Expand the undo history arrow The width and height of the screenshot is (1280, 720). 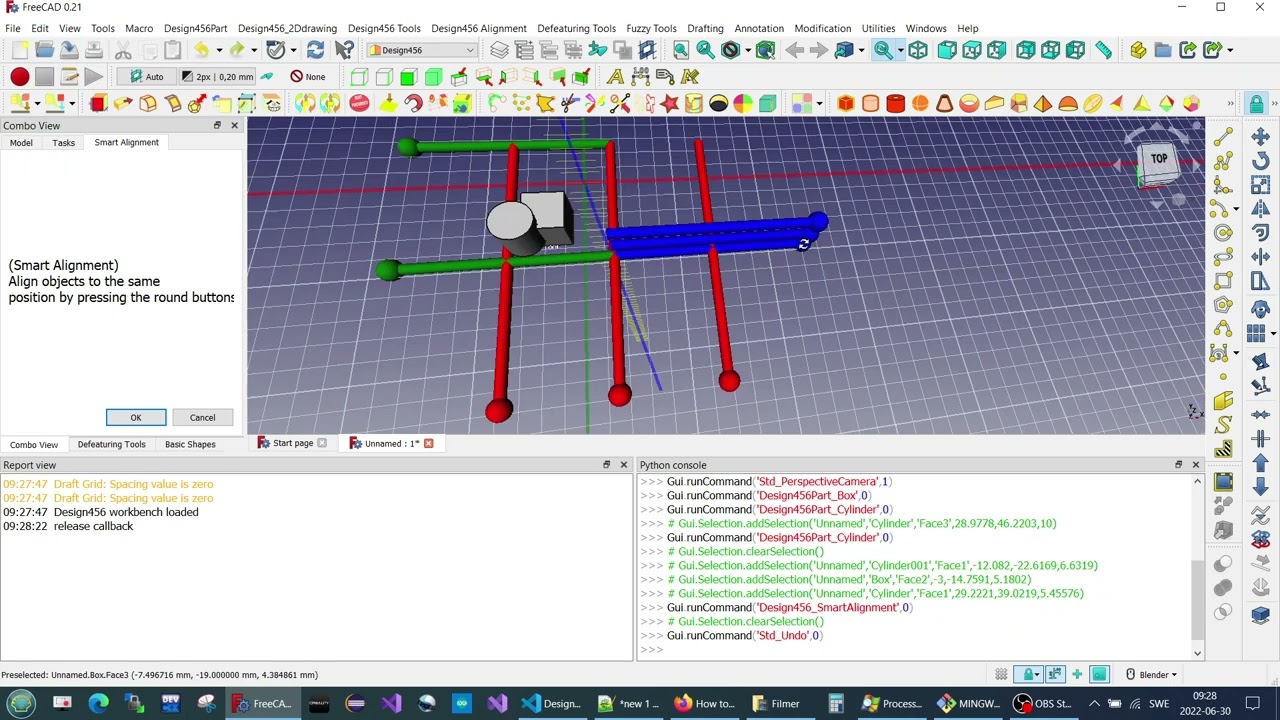217,50
